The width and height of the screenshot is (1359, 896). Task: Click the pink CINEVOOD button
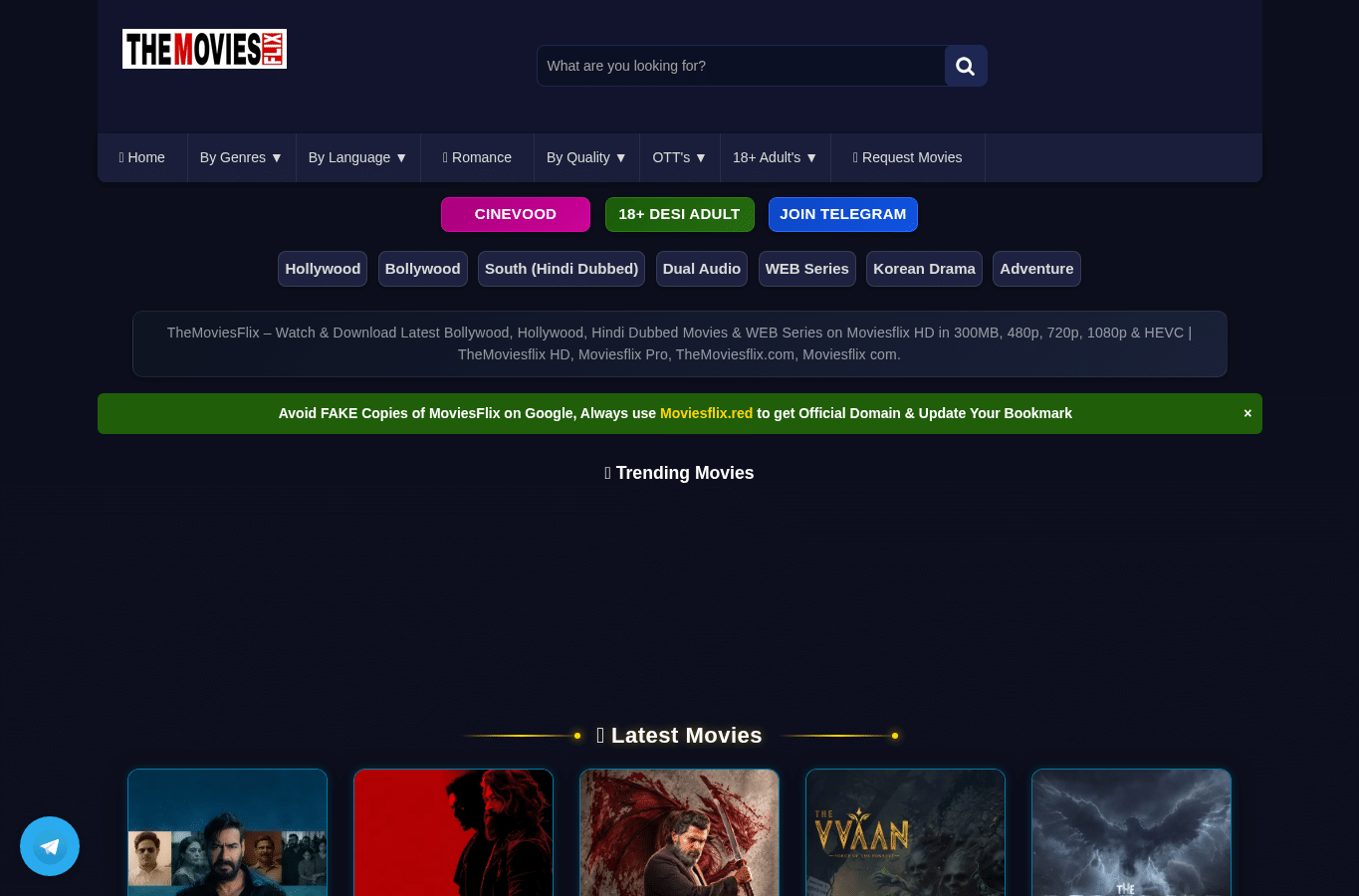click(x=516, y=214)
